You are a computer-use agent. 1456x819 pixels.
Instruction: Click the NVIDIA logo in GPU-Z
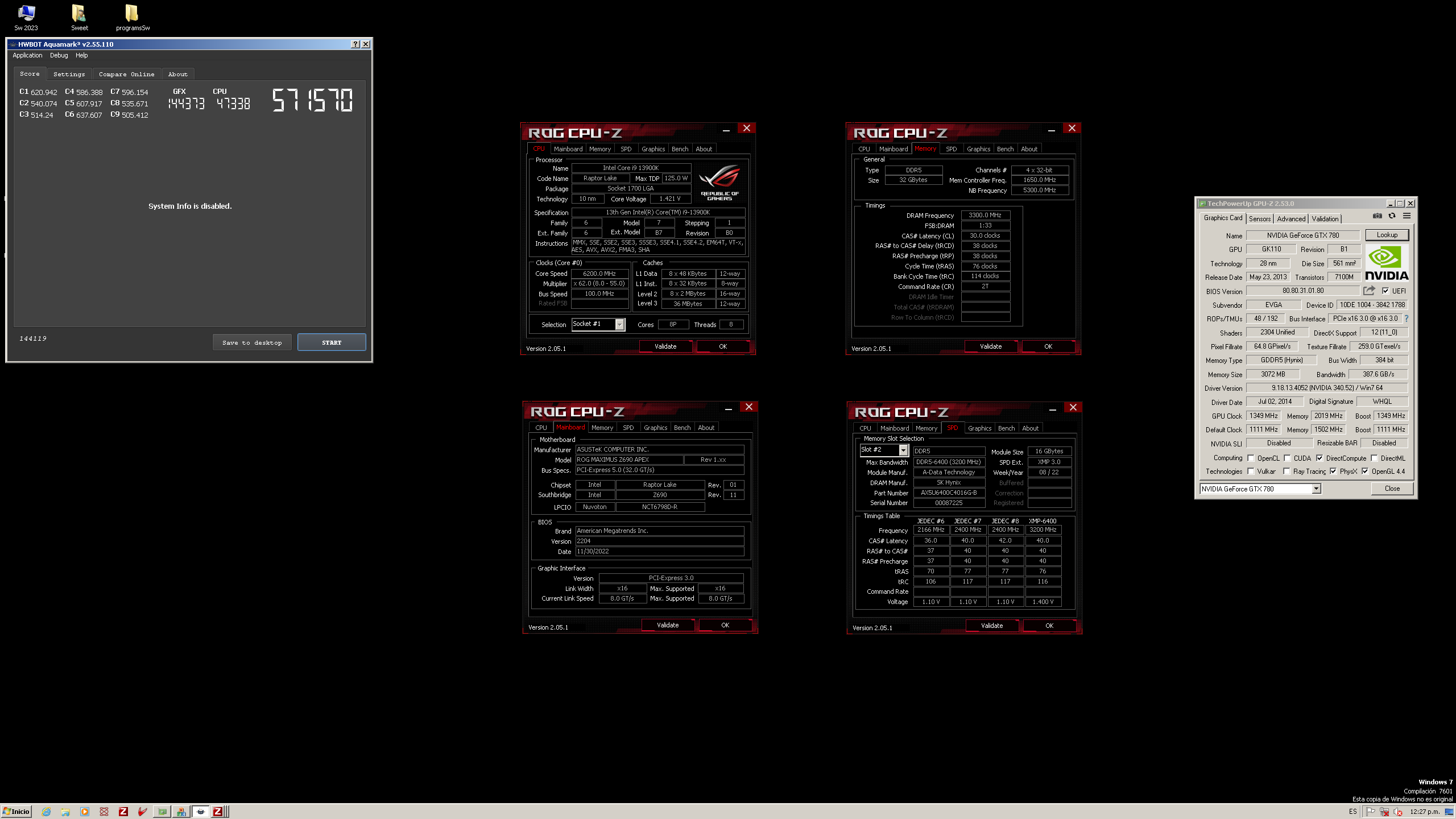(1387, 263)
